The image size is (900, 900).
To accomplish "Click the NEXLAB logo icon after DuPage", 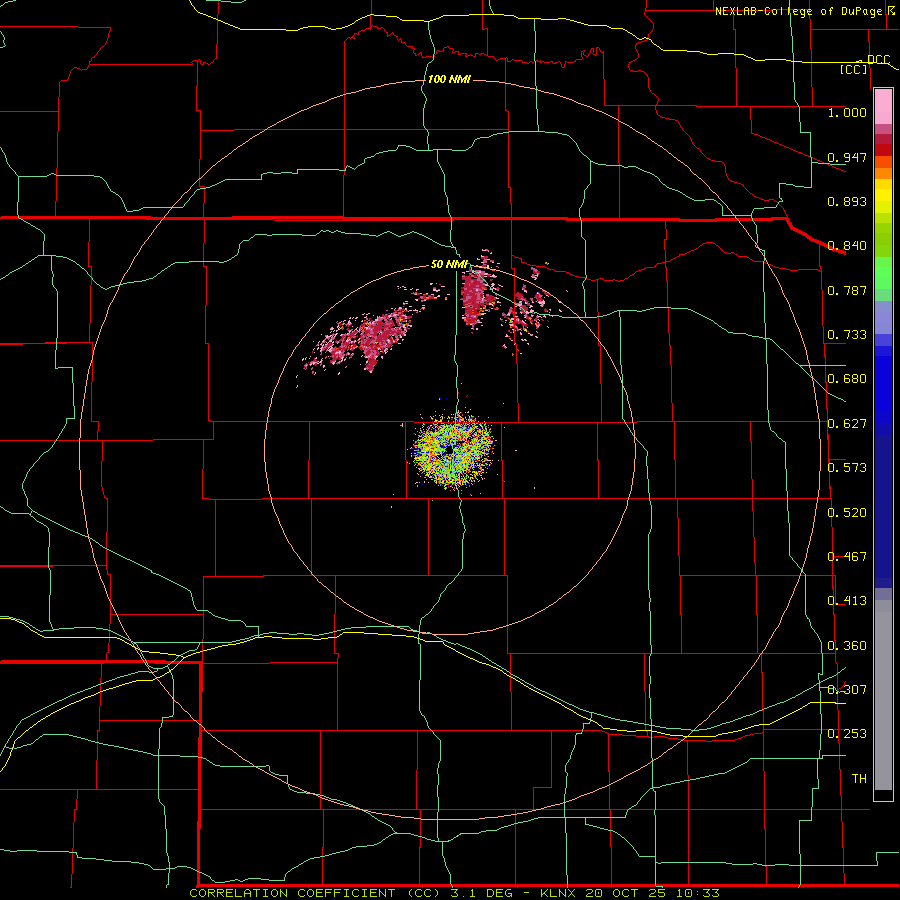I will pos(893,10).
